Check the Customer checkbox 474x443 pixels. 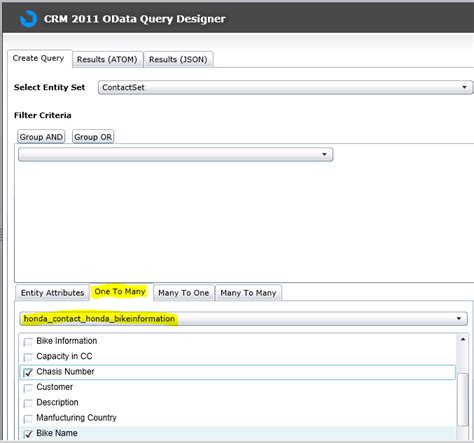point(28,388)
